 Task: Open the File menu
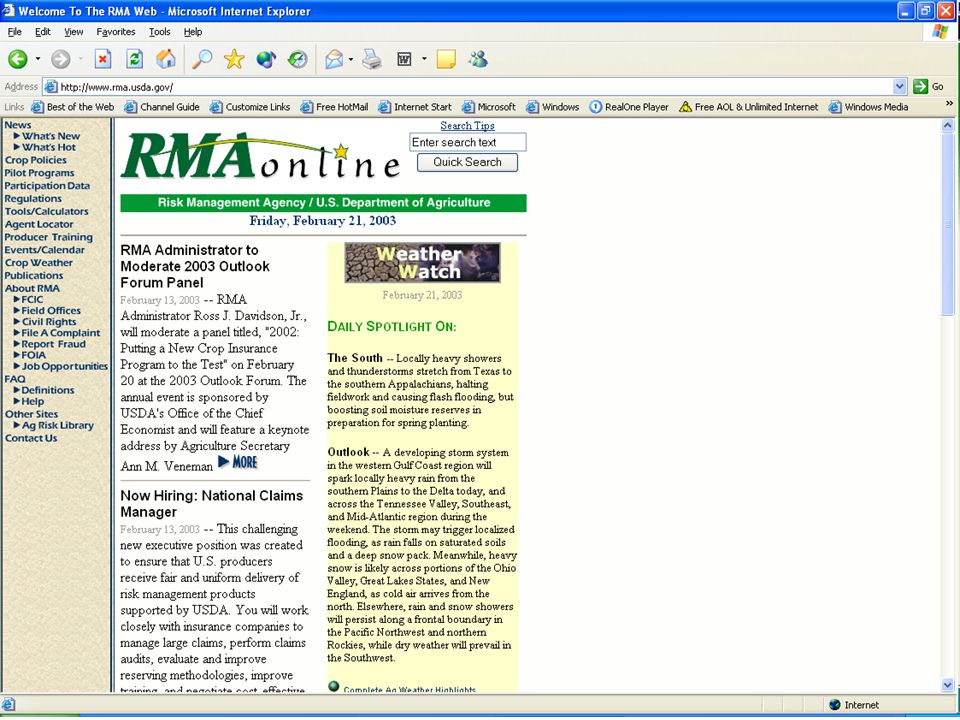click(15, 32)
